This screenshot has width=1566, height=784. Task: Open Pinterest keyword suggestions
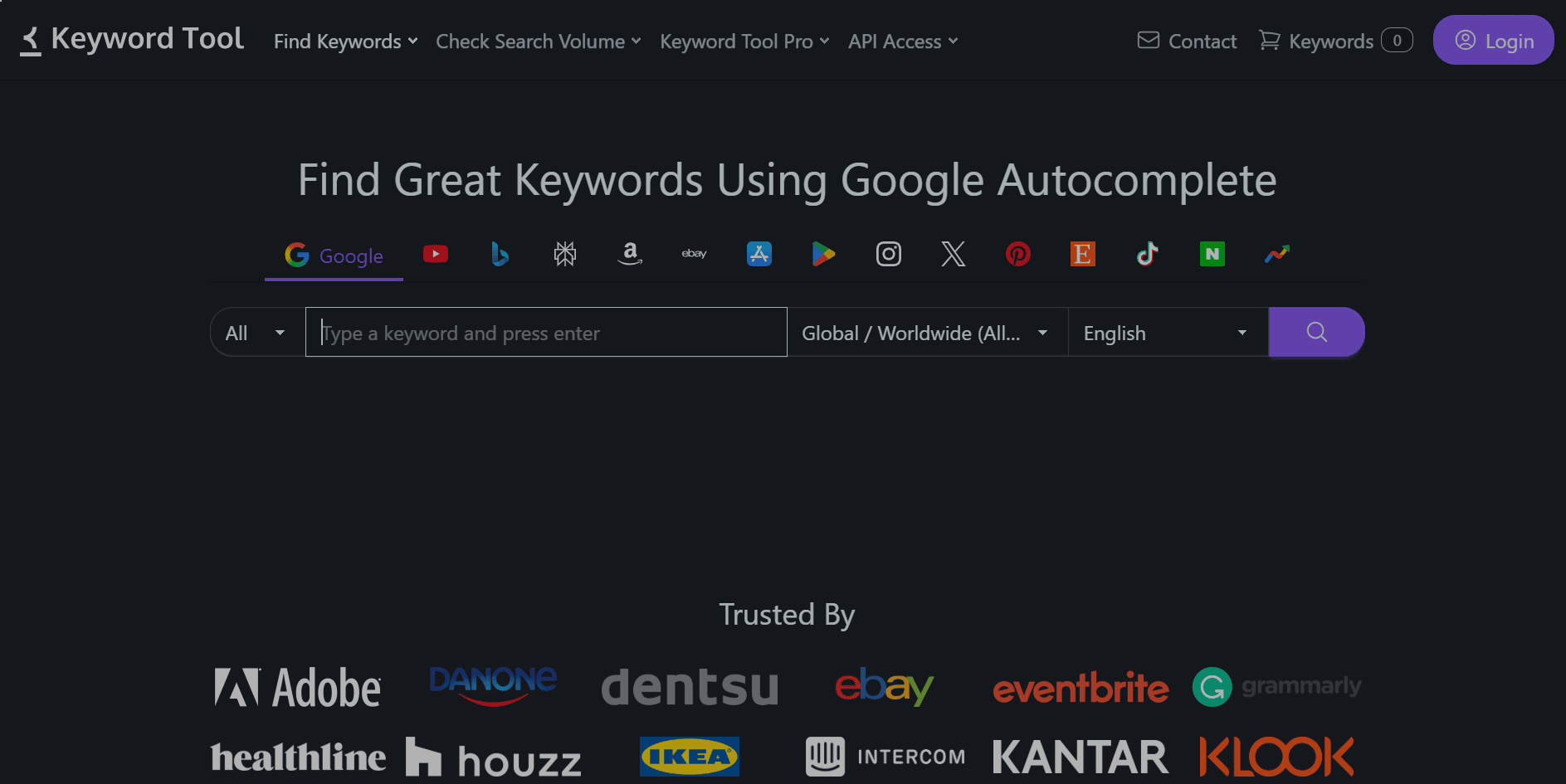click(1017, 254)
